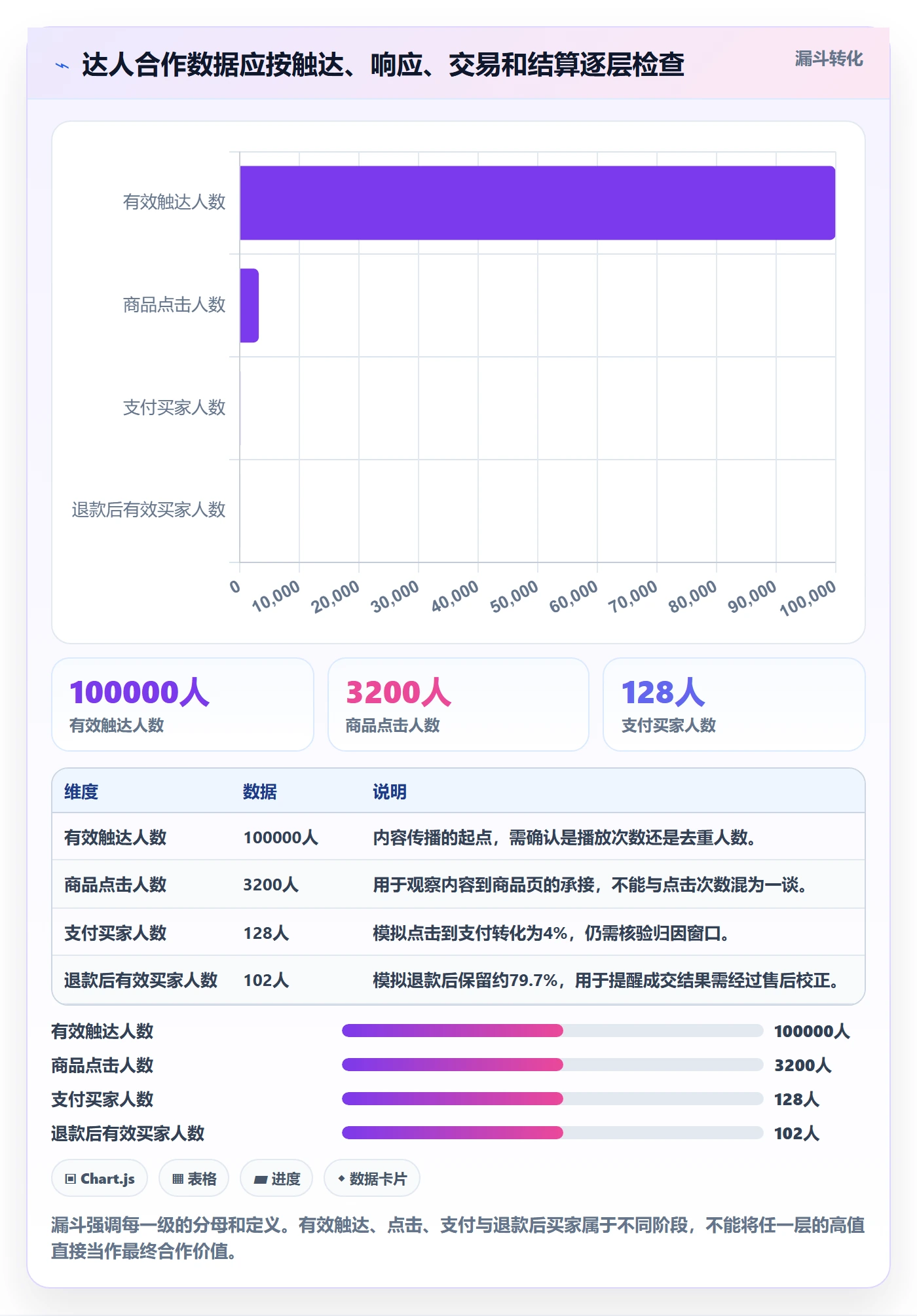The width and height of the screenshot is (917, 1316).
Task: Click the 102人 value beside the last progress bar
Action: tap(796, 1133)
